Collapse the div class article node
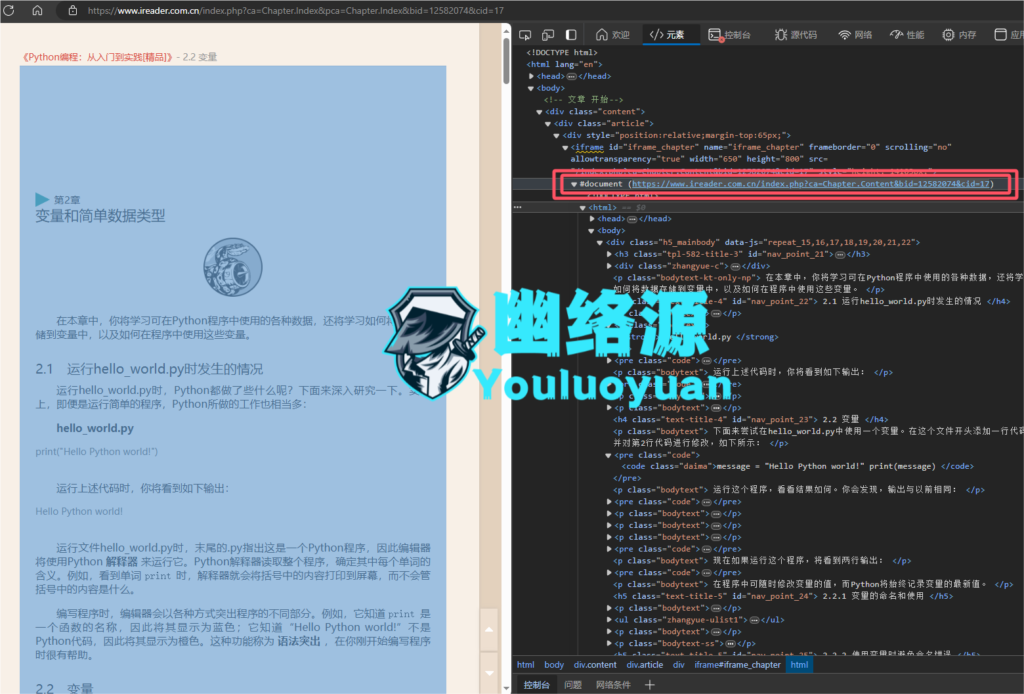 [x=548, y=123]
